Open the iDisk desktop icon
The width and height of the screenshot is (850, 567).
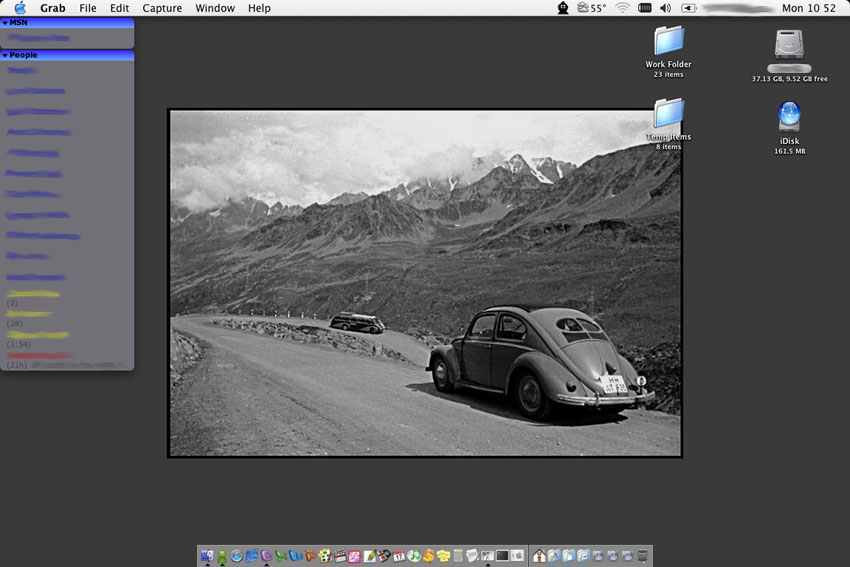pos(789,117)
